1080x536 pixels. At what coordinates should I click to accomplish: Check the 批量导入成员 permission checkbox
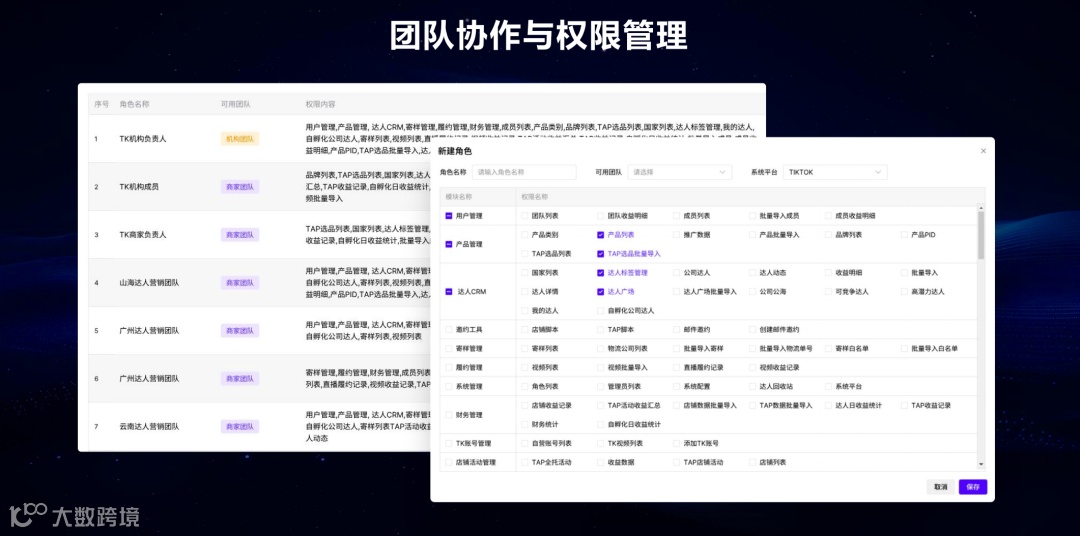click(x=752, y=216)
